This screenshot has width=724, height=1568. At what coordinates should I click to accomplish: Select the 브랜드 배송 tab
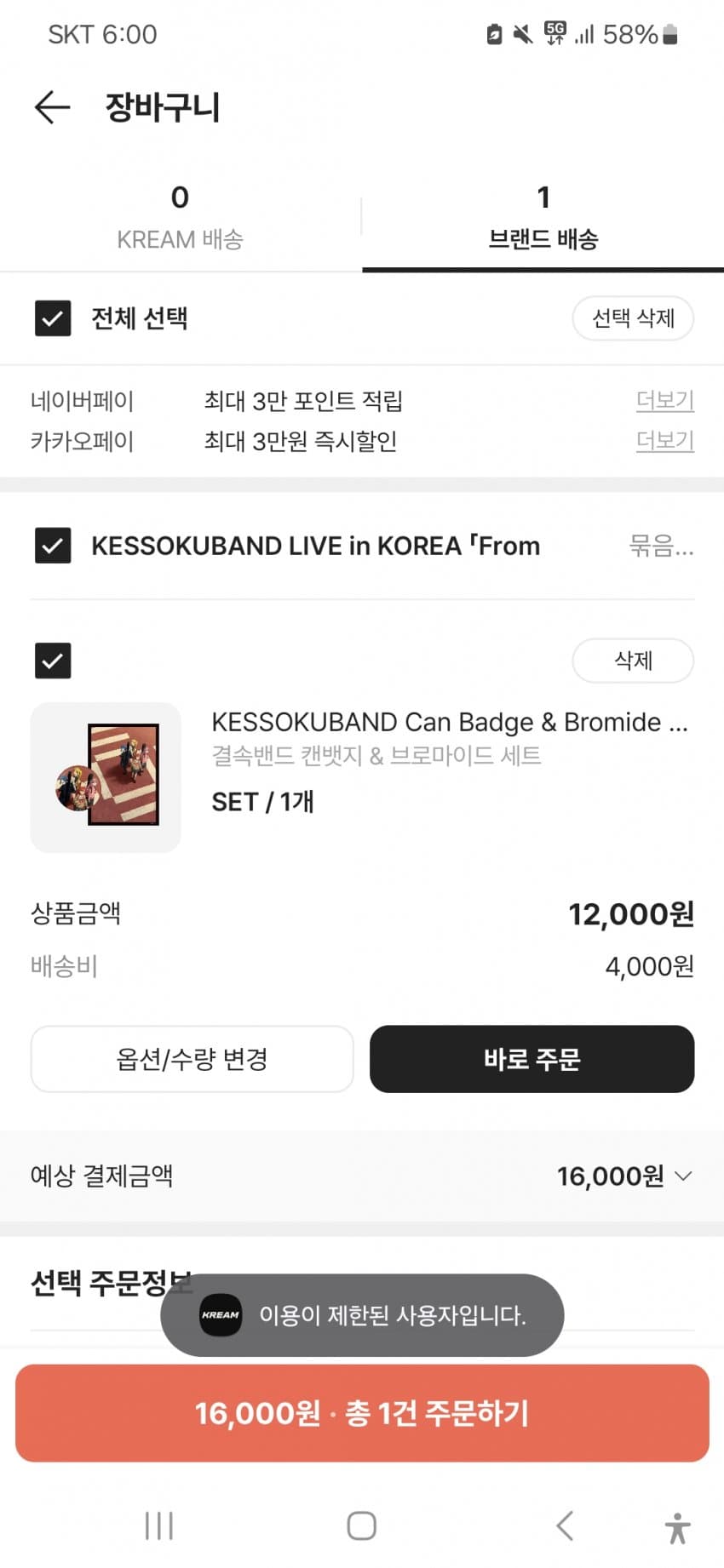[x=543, y=217]
